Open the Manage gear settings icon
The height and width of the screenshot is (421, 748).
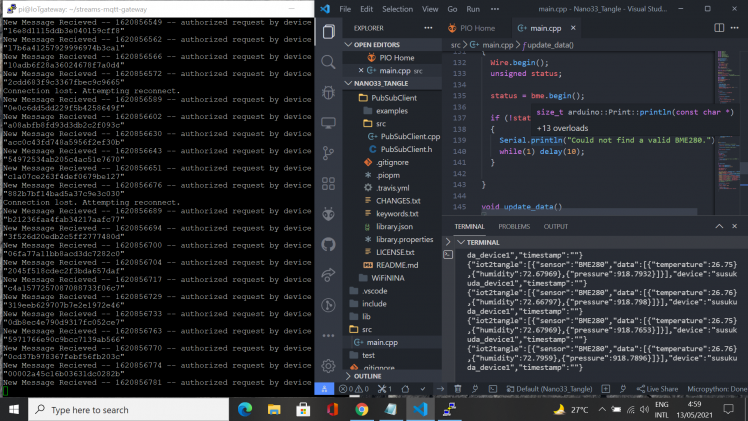pos(329,367)
